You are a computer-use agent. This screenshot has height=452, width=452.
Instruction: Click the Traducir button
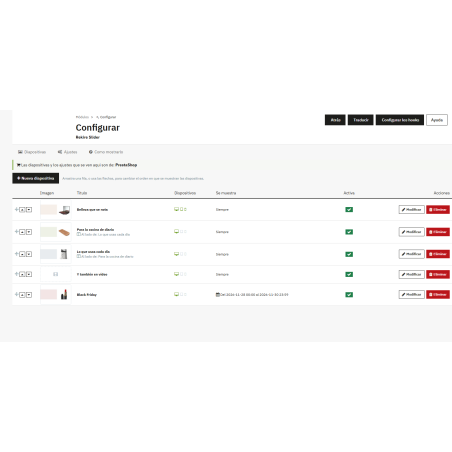tap(361, 120)
